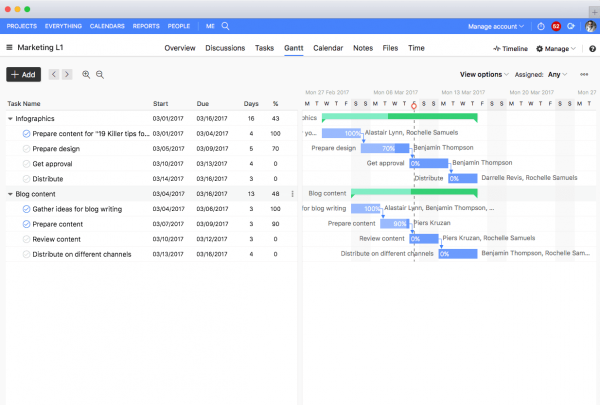Zoom out the Gantt chart
This screenshot has height=405, width=600.
click(x=100, y=75)
